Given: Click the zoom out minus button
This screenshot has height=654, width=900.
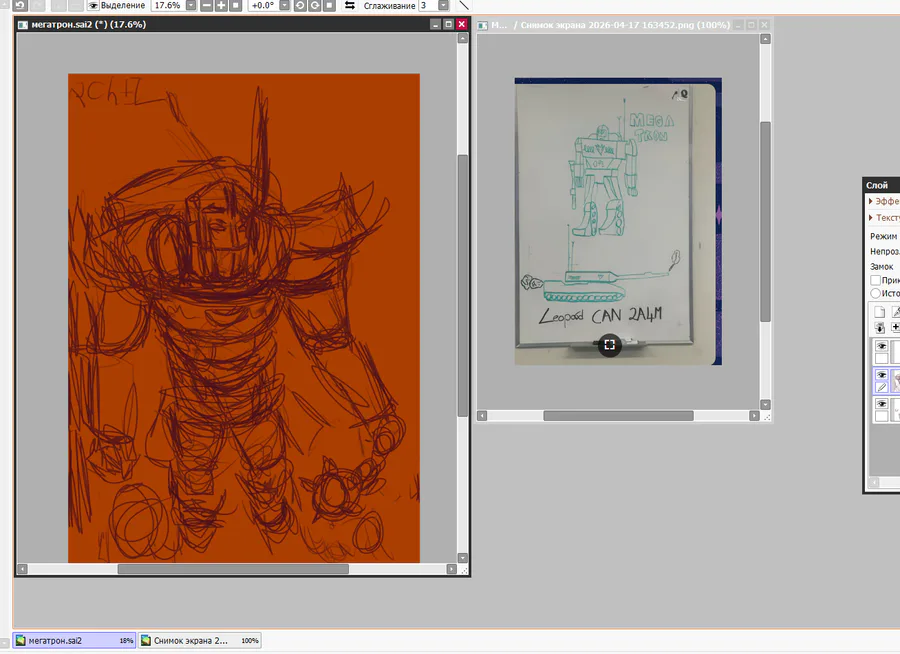Looking at the screenshot, I should click(206, 5).
